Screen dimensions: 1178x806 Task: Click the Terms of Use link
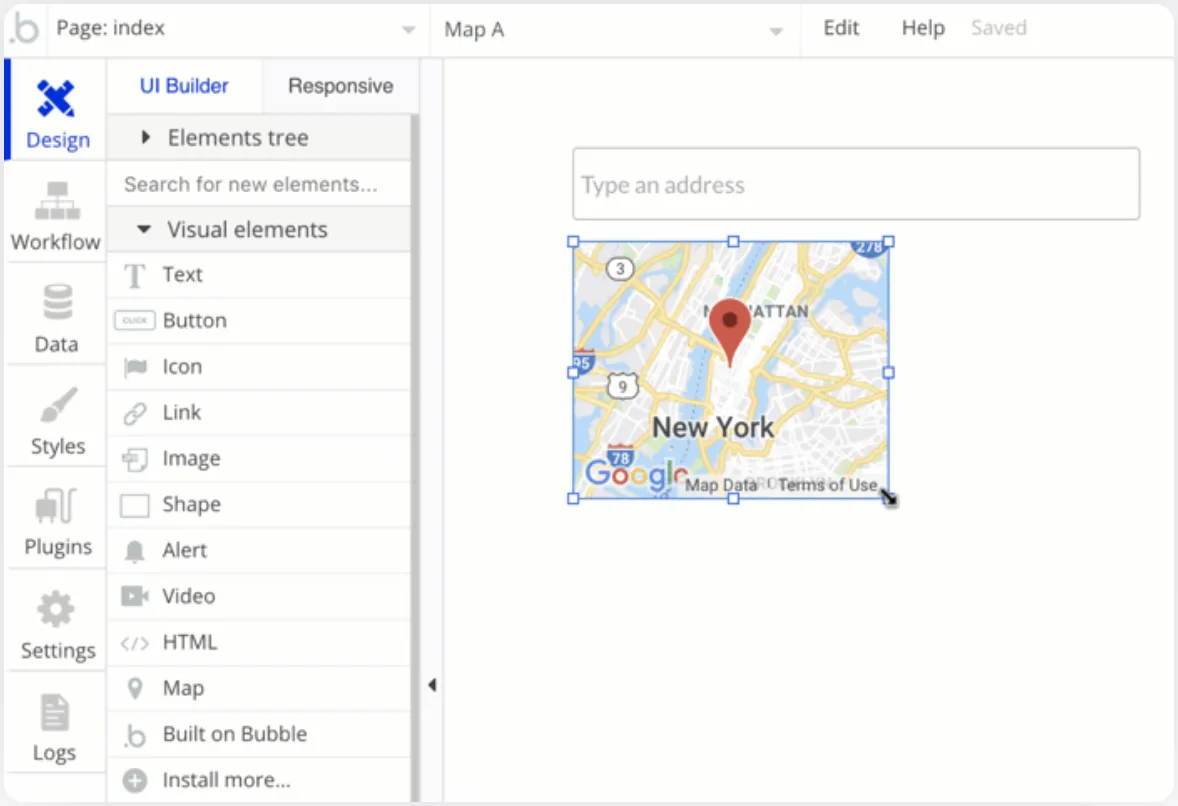[827, 485]
